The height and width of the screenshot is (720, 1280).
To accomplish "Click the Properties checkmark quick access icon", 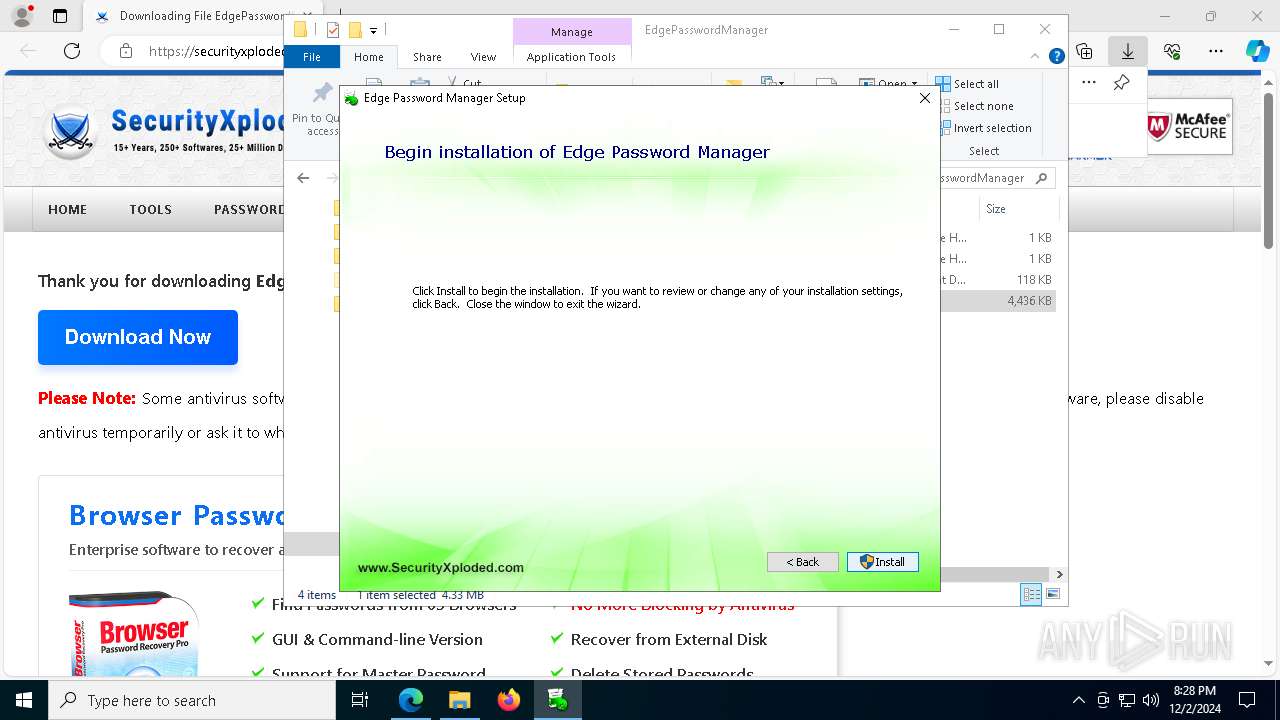I will click(x=333, y=31).
